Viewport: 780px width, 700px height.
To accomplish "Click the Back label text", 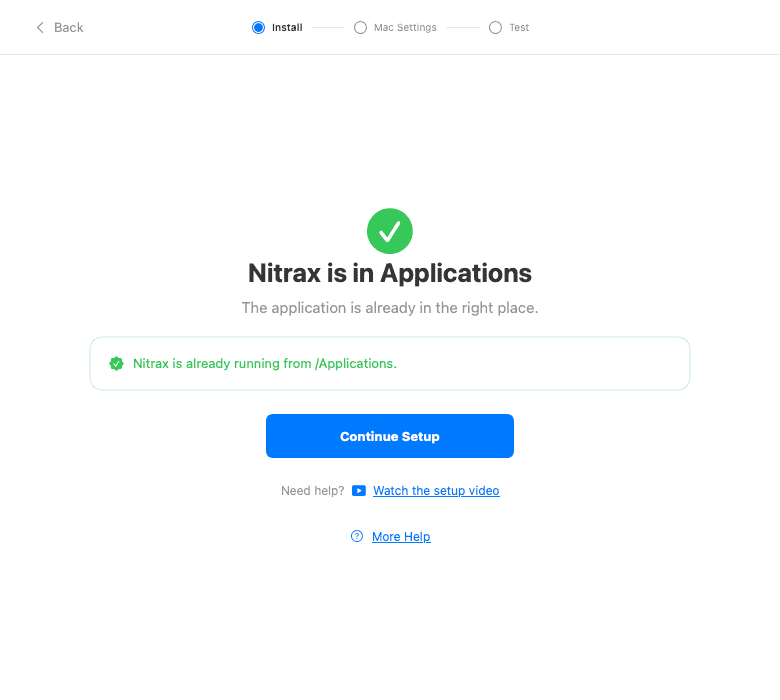I will (x=69, y=27).
